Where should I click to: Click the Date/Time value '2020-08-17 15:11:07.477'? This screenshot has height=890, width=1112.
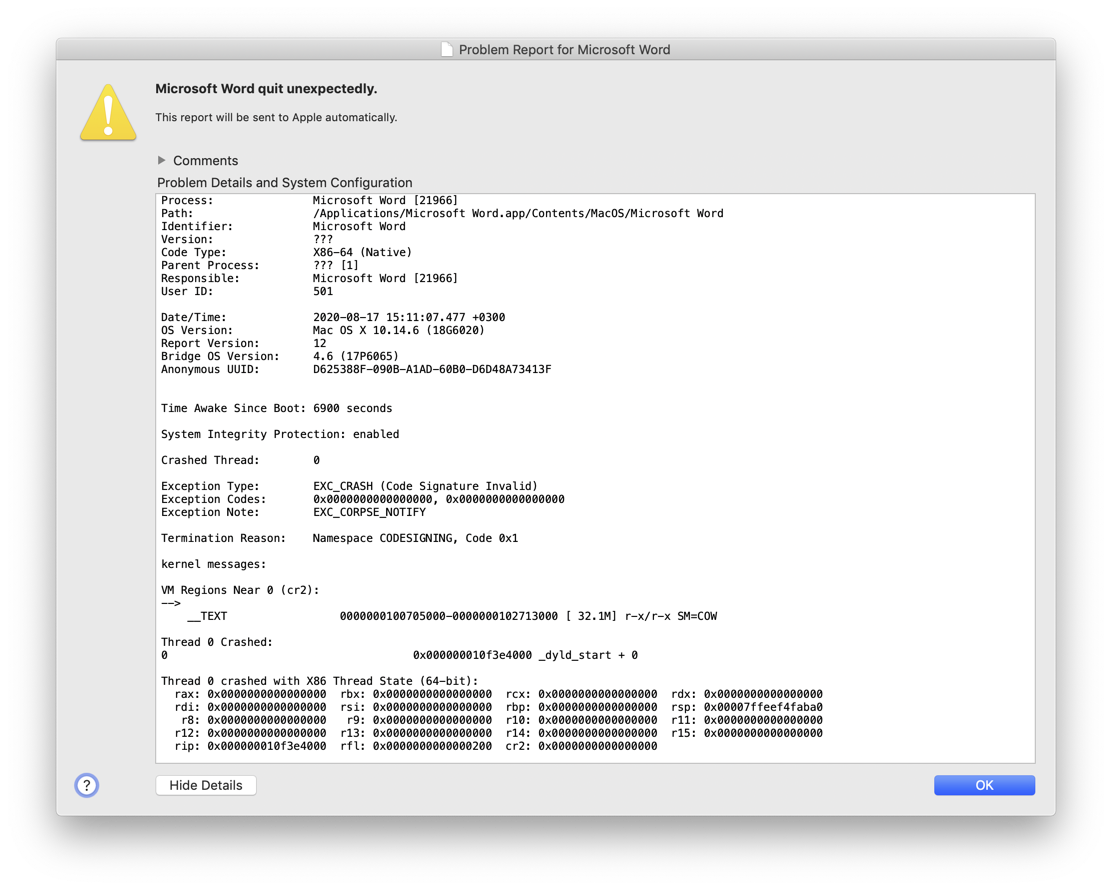click(389, 317)
